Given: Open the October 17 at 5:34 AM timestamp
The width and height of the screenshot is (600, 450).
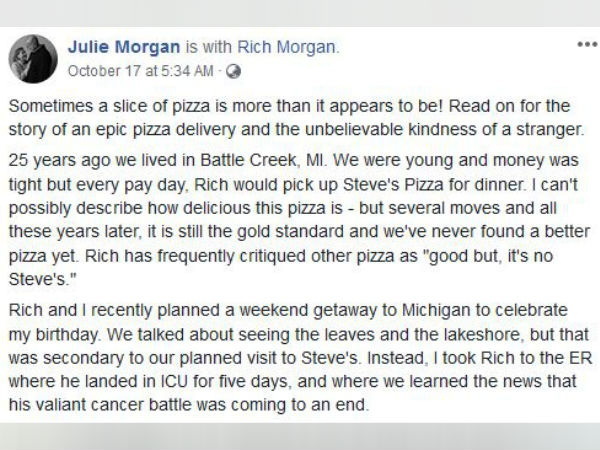Looking at the screenshot, I should (141, 71).
